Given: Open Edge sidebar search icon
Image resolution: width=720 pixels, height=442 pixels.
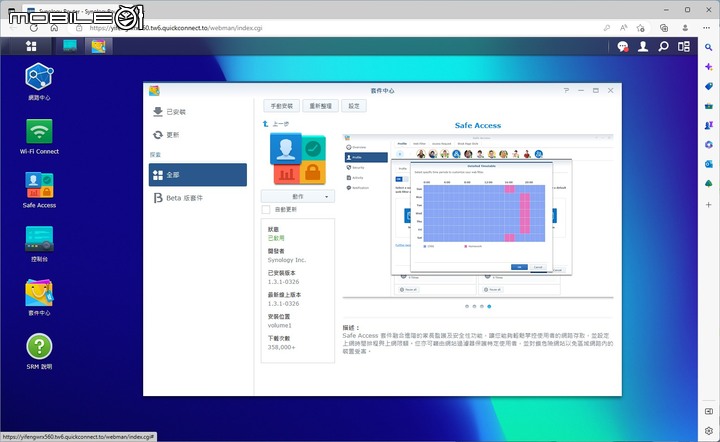Looking at the screenshot, I should coord(709,47).
